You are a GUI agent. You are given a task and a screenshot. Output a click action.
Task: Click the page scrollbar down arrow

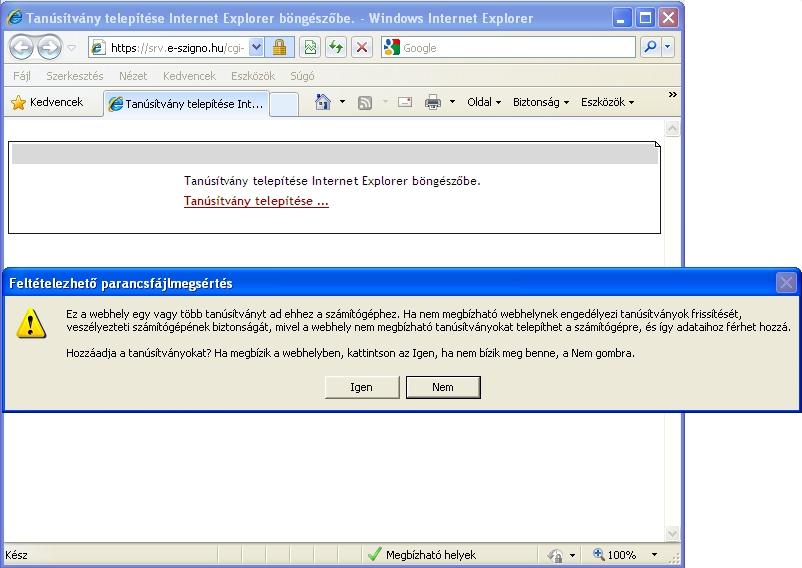click(672, 534)
